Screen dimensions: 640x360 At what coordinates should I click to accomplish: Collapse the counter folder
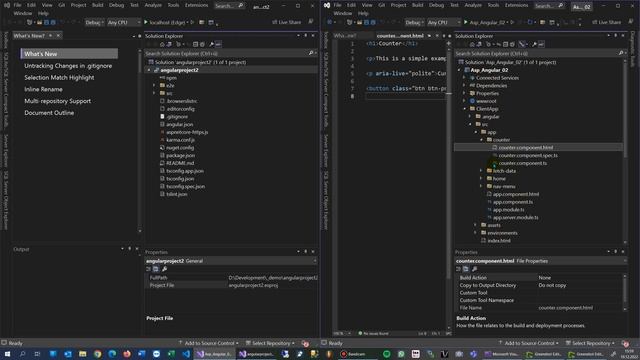(481, 140)
